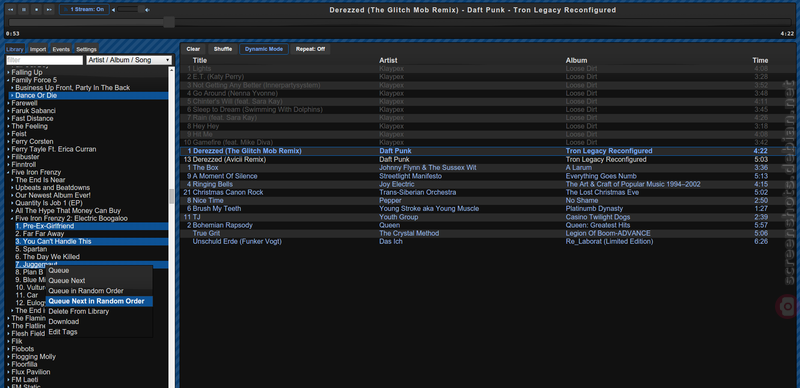Open the Import tab
Image resolution: width=800 pixels, height=388 pixels.
pos(38,50)
